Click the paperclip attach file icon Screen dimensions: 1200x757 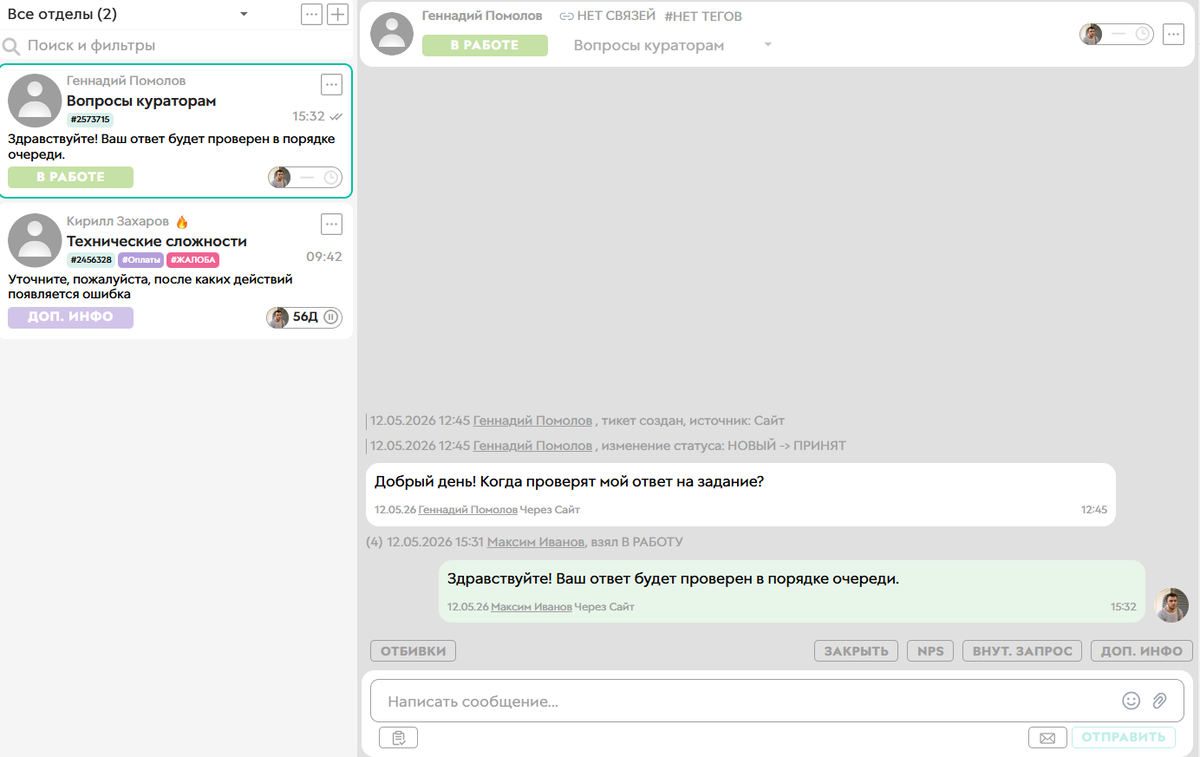click(1160, 701)
